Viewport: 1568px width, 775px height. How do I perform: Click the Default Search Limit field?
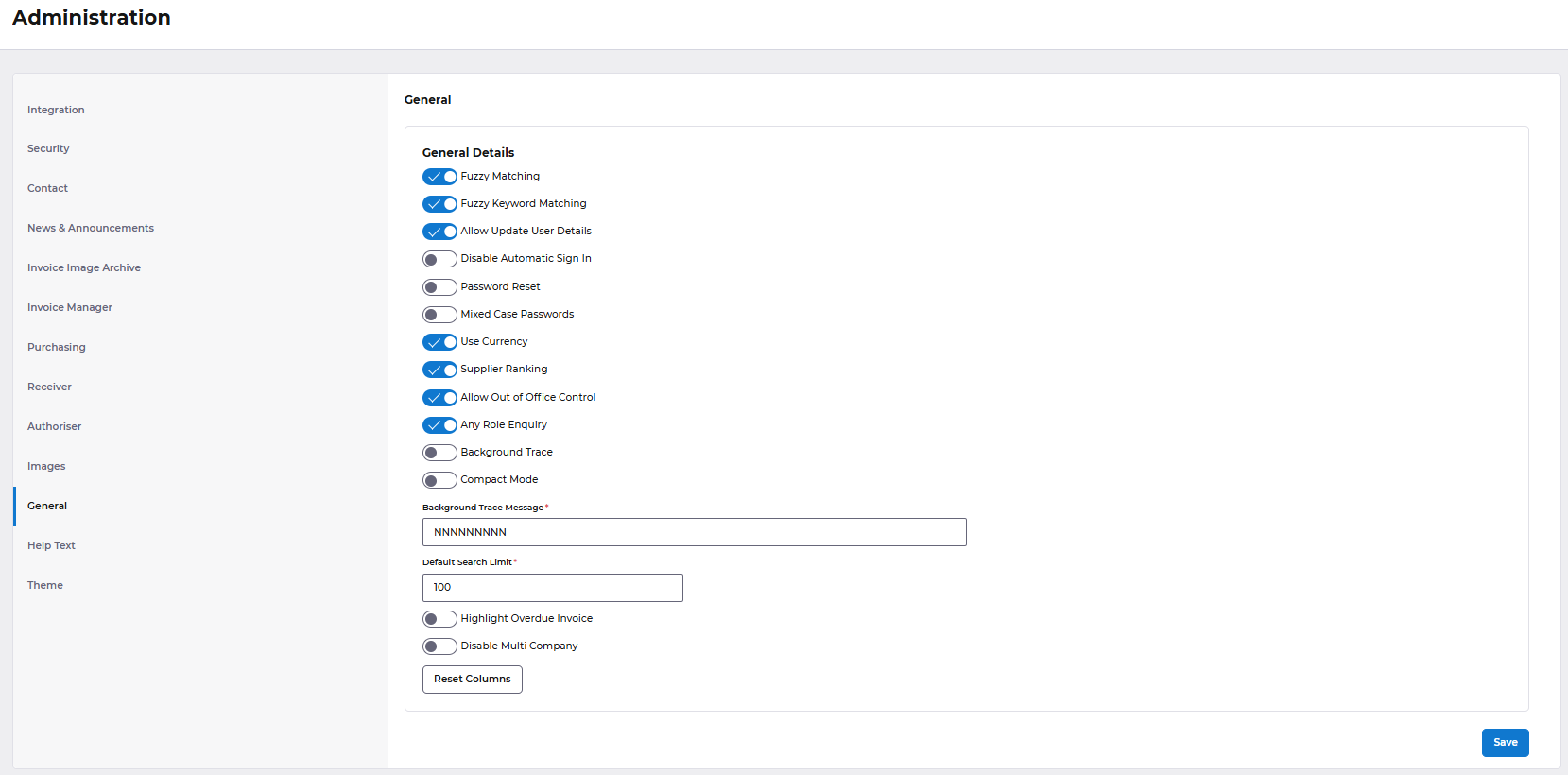[x=553, y=588]
